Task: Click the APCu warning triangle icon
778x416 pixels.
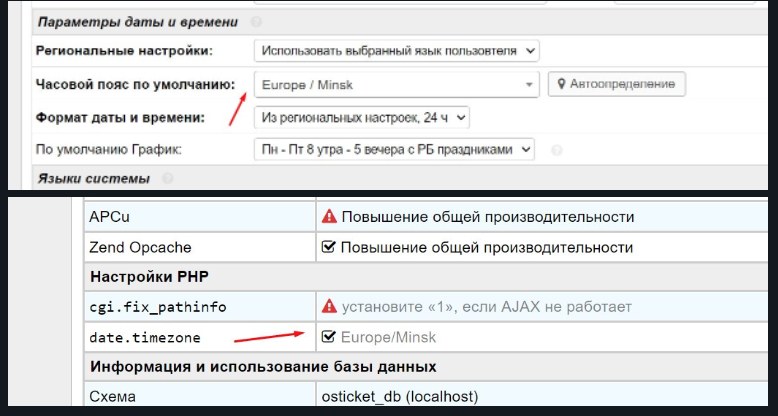Action: 329,216
